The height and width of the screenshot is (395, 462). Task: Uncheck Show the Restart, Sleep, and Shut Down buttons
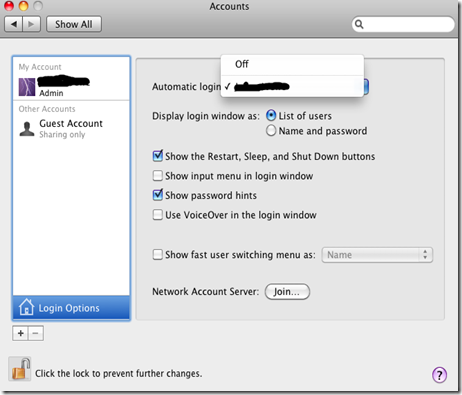coord(158,156)
